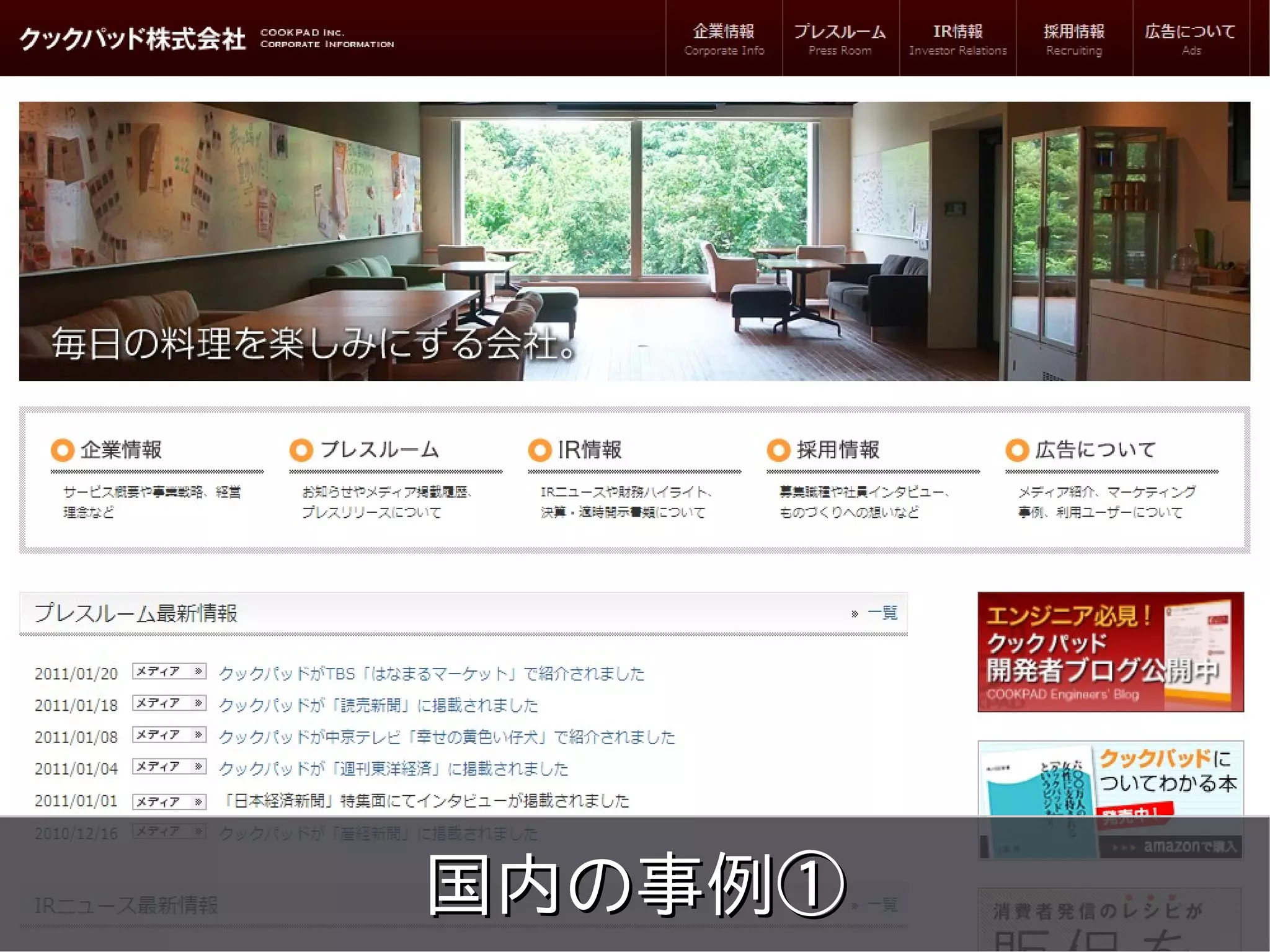Click the メディア tag on the 2011/01/20 entry

coord(169,672)
